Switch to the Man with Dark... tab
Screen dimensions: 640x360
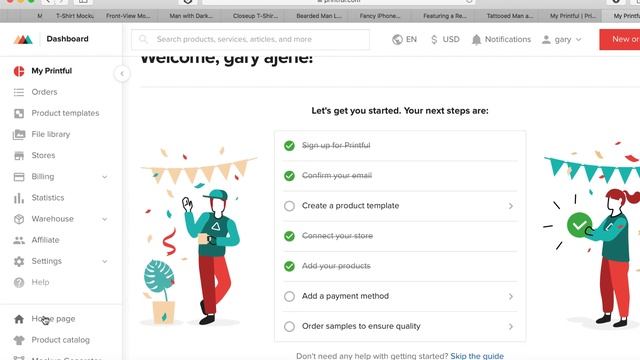[x=191, y=16]
